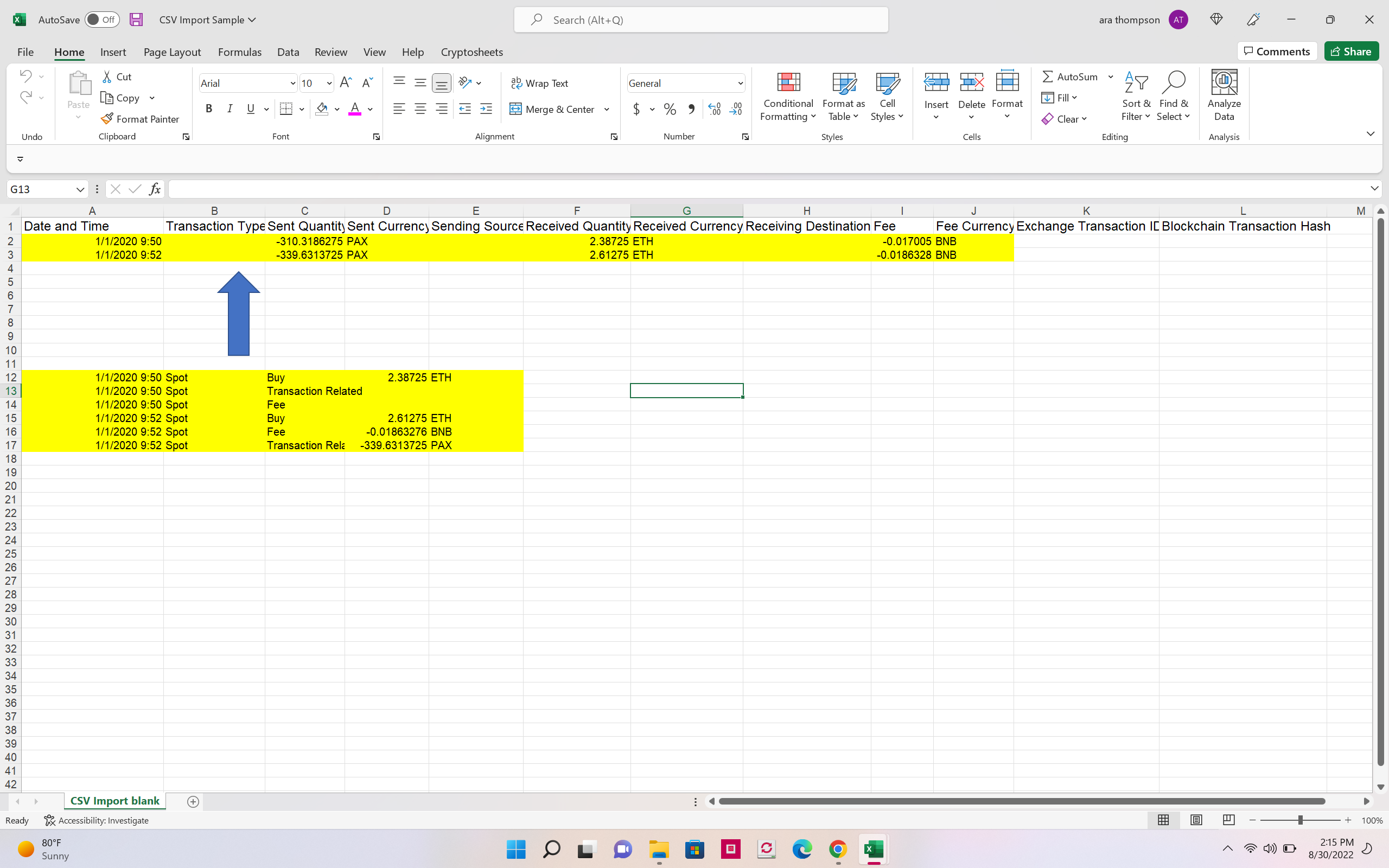Switch to the Cryptosheets ribbon tab

tap(471, 52)
